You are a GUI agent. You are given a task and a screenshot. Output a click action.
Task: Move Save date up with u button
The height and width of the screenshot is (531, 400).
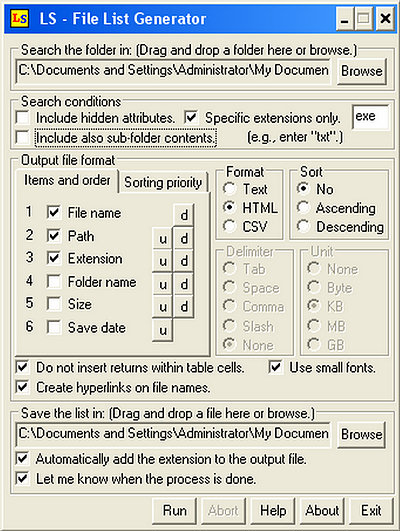tap(163, 330)
